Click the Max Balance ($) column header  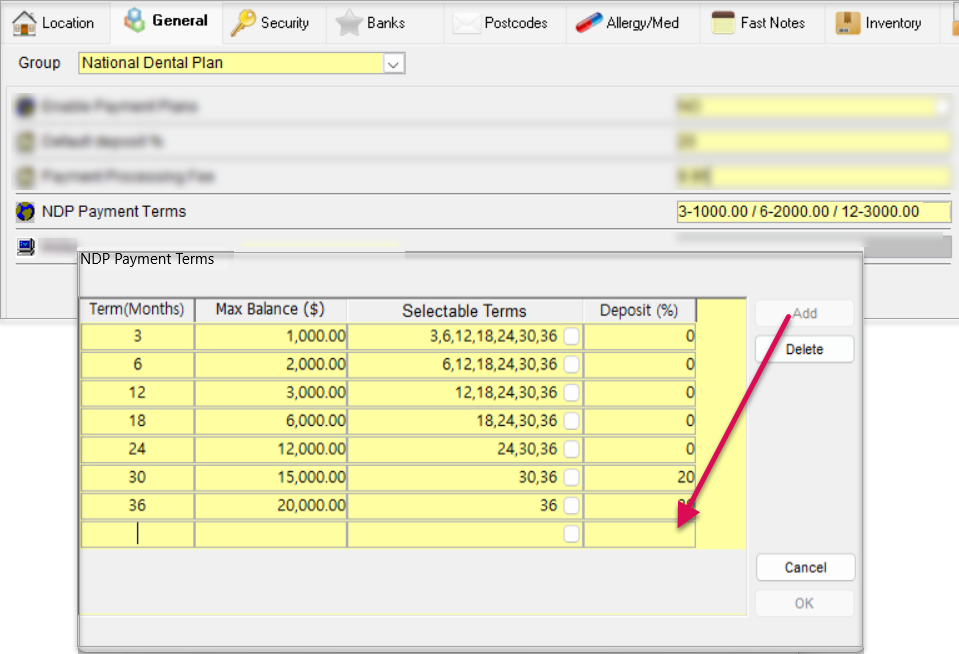[270, 310]
